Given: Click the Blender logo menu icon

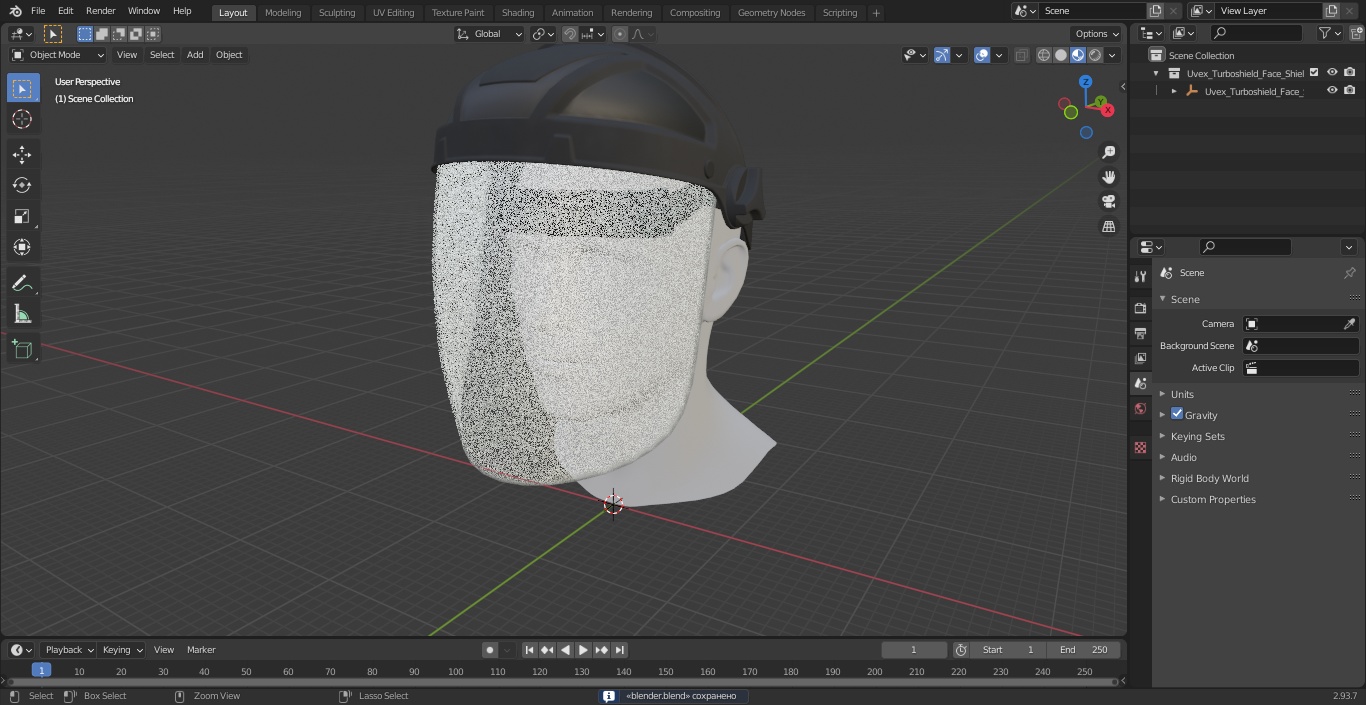Looking at the screenshot, I should pyautogui.click(x=15, y=11).
